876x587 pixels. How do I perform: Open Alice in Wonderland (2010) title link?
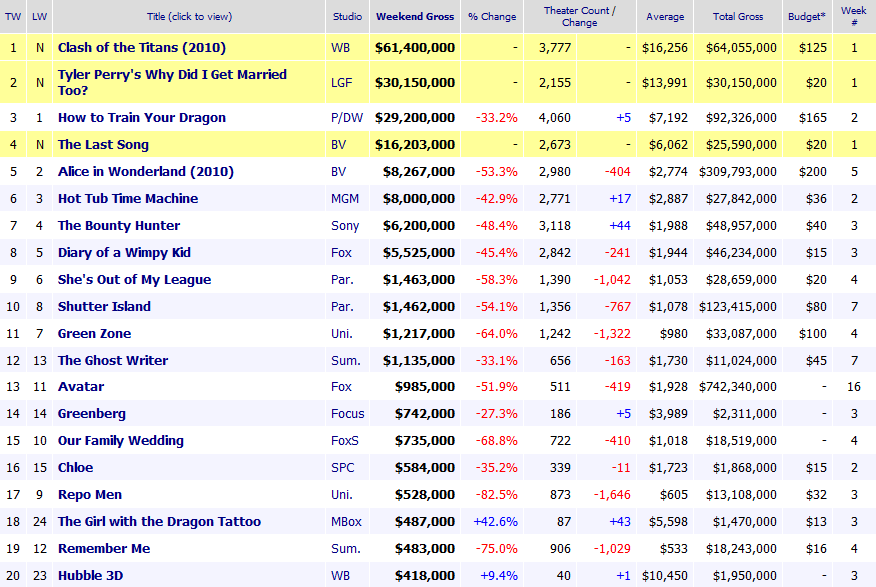tap(146, 171)
